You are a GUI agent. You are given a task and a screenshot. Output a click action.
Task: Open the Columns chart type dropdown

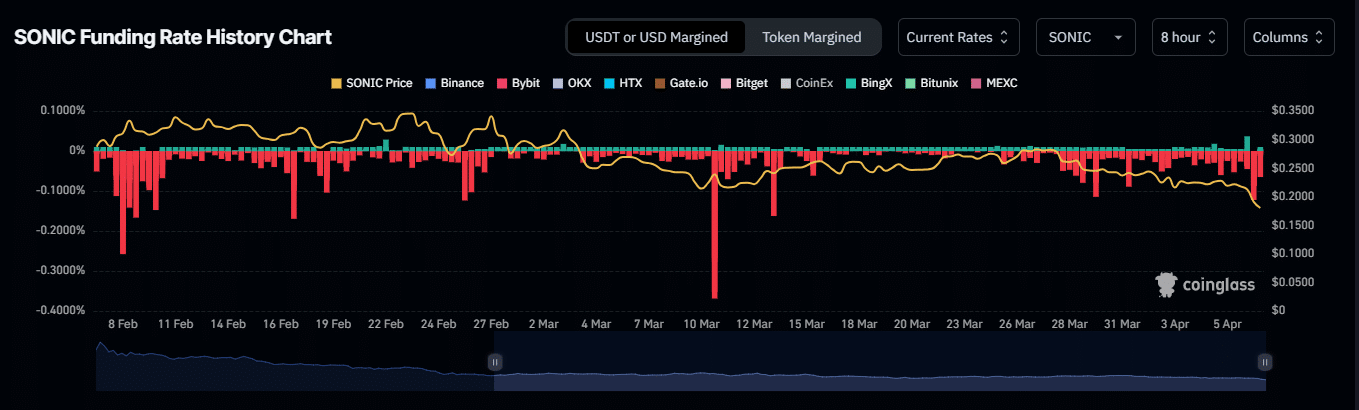coord(1288,37)
